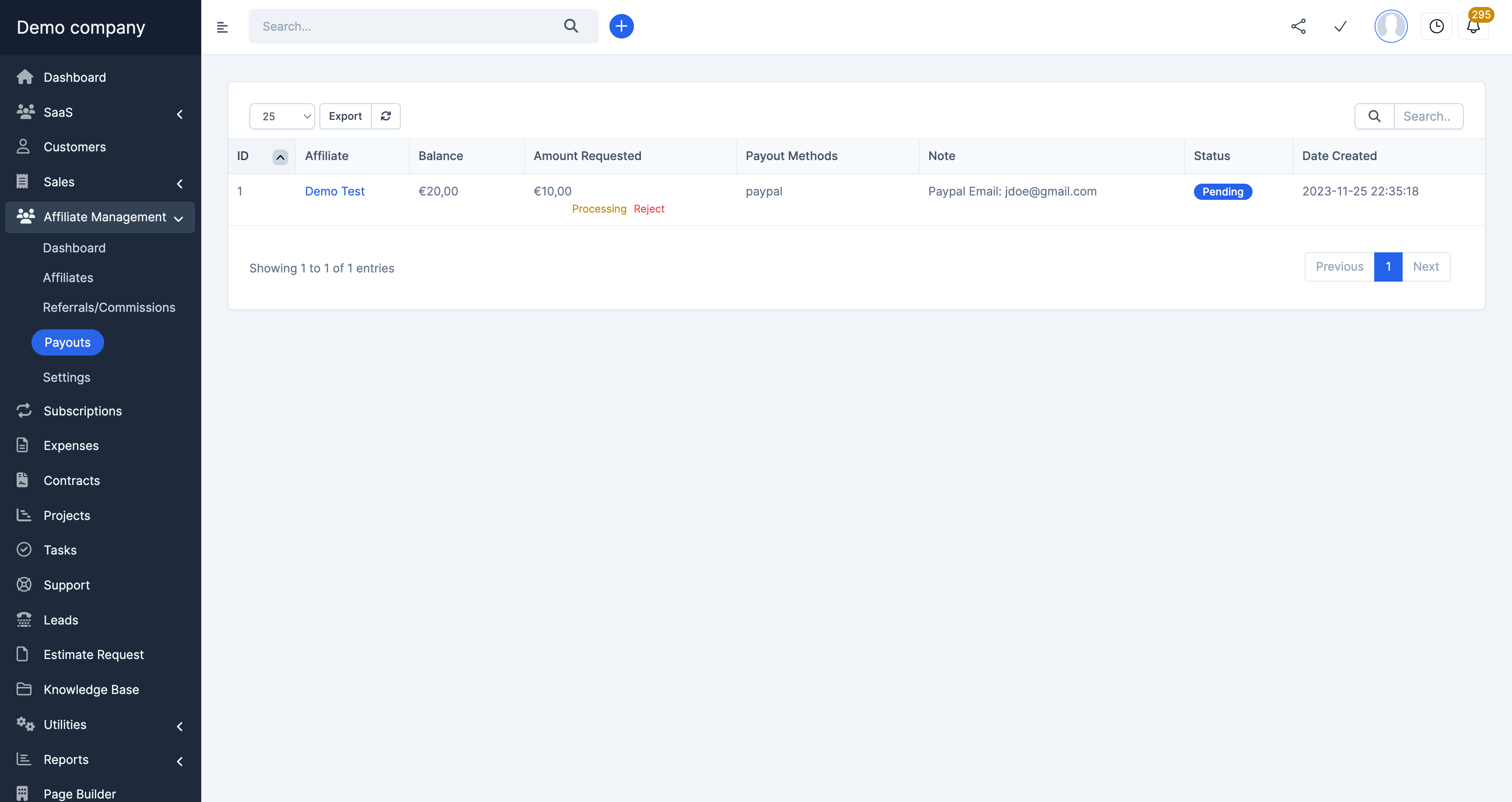Open Referrals/Commissions submenu item
The image size is (1512, 802).
pyautogui.click(x=109, y=307)
